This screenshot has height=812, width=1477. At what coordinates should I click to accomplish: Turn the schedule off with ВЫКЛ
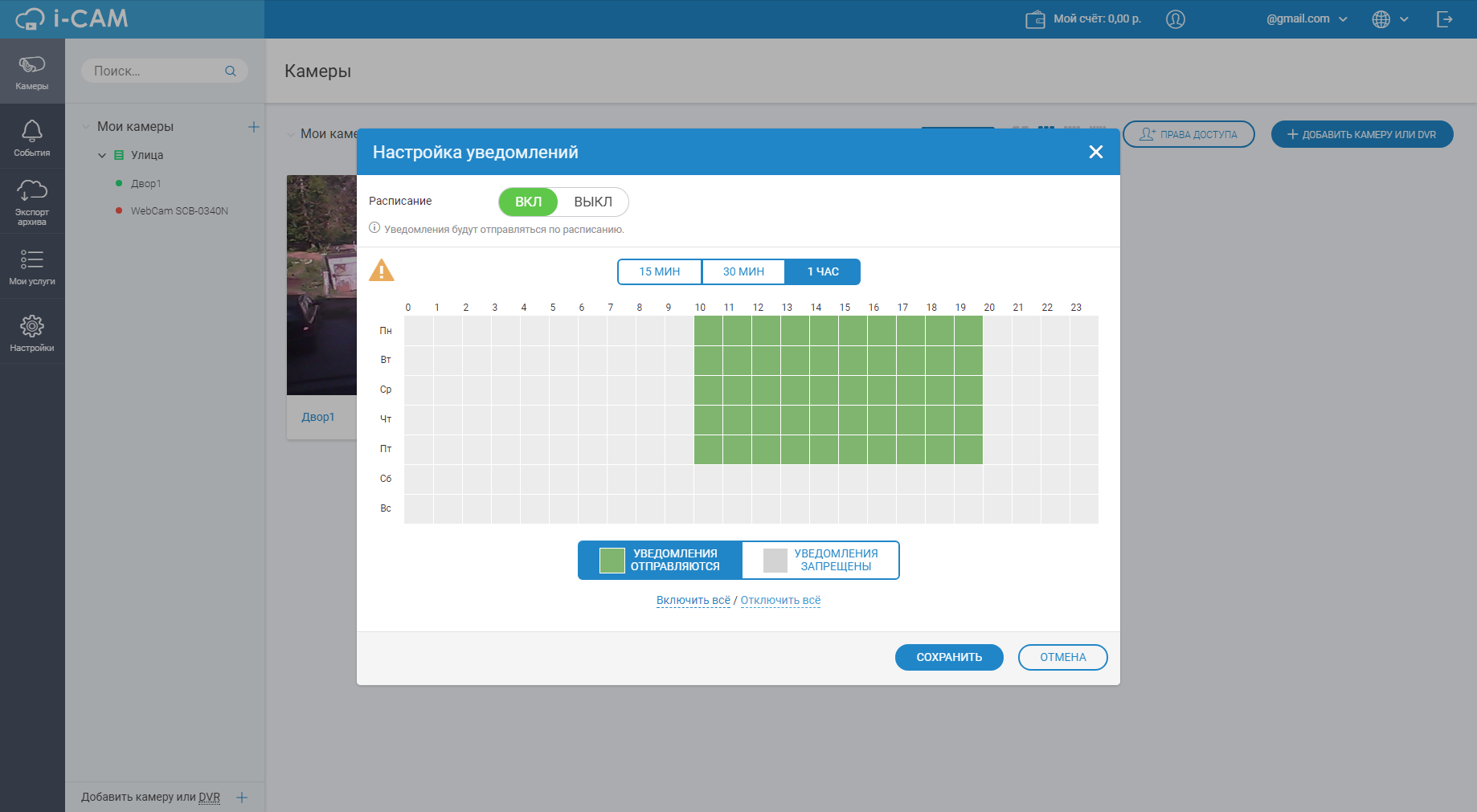pos(593,202)
